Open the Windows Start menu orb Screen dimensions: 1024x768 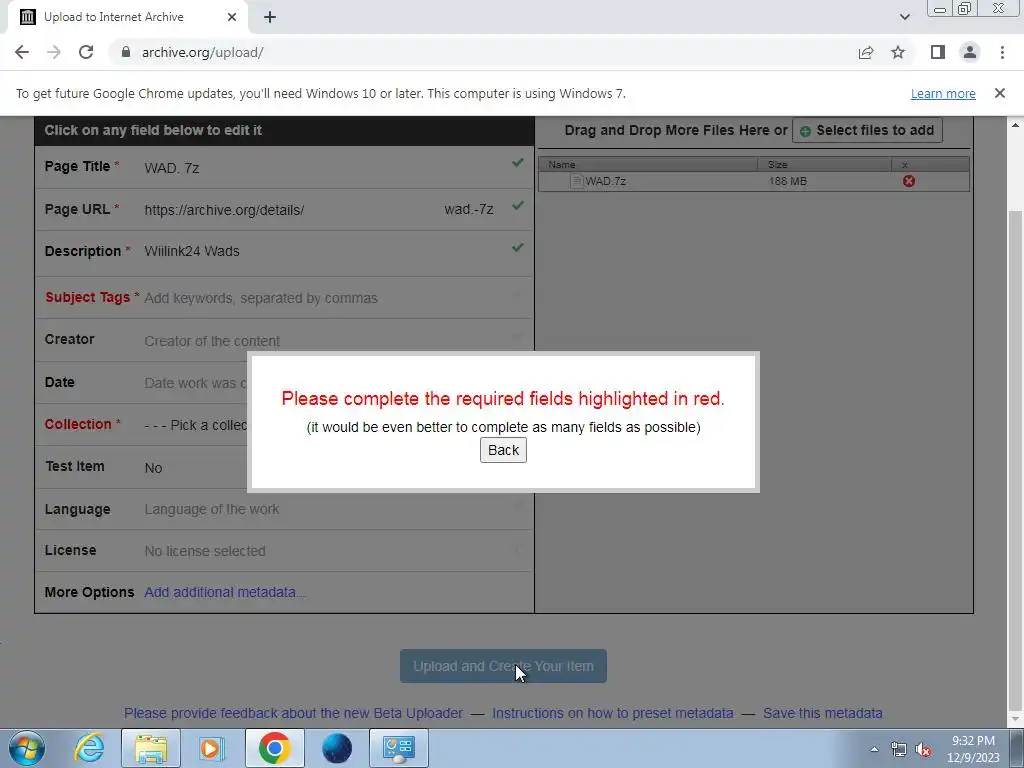26,748
